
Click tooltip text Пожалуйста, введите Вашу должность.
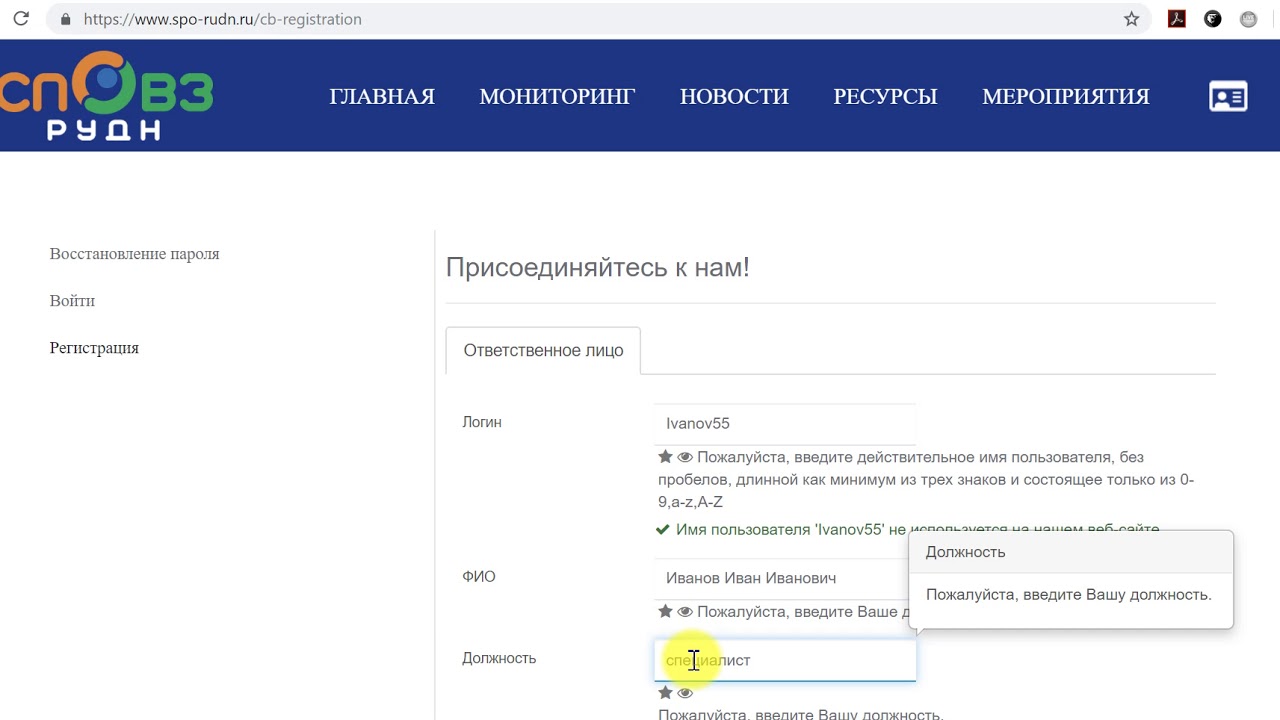click(x=1068, y=595)
